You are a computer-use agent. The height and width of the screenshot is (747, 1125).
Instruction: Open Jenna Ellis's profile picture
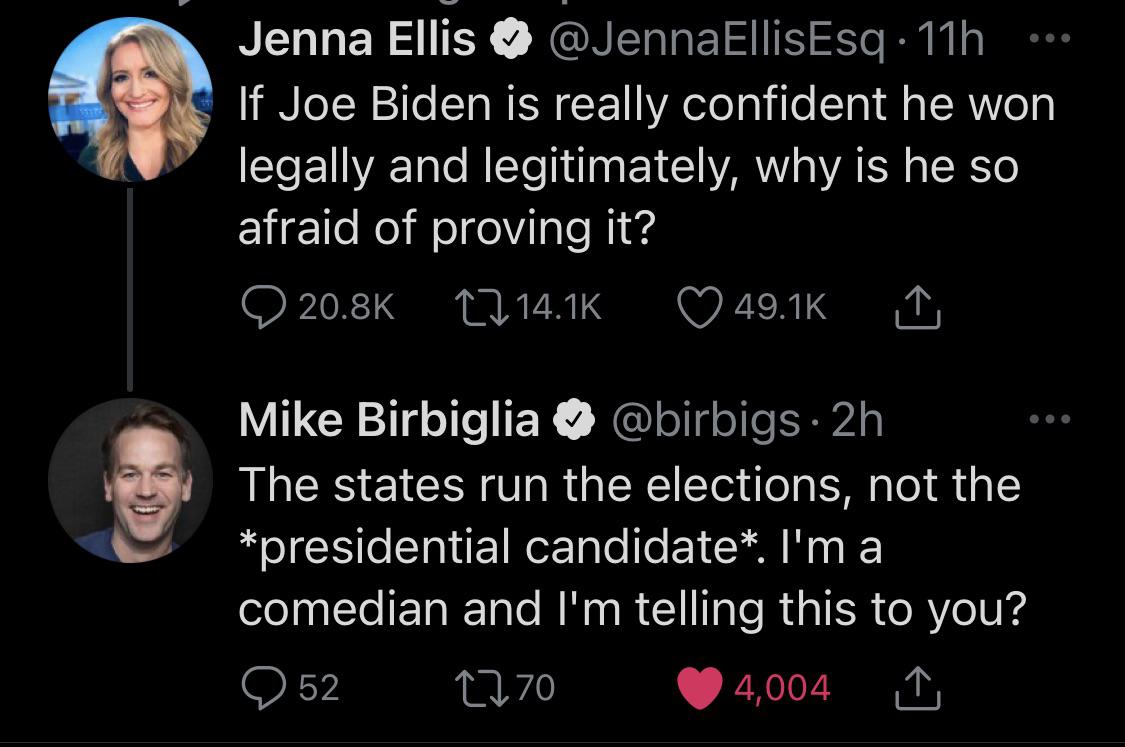click(130, 99)
